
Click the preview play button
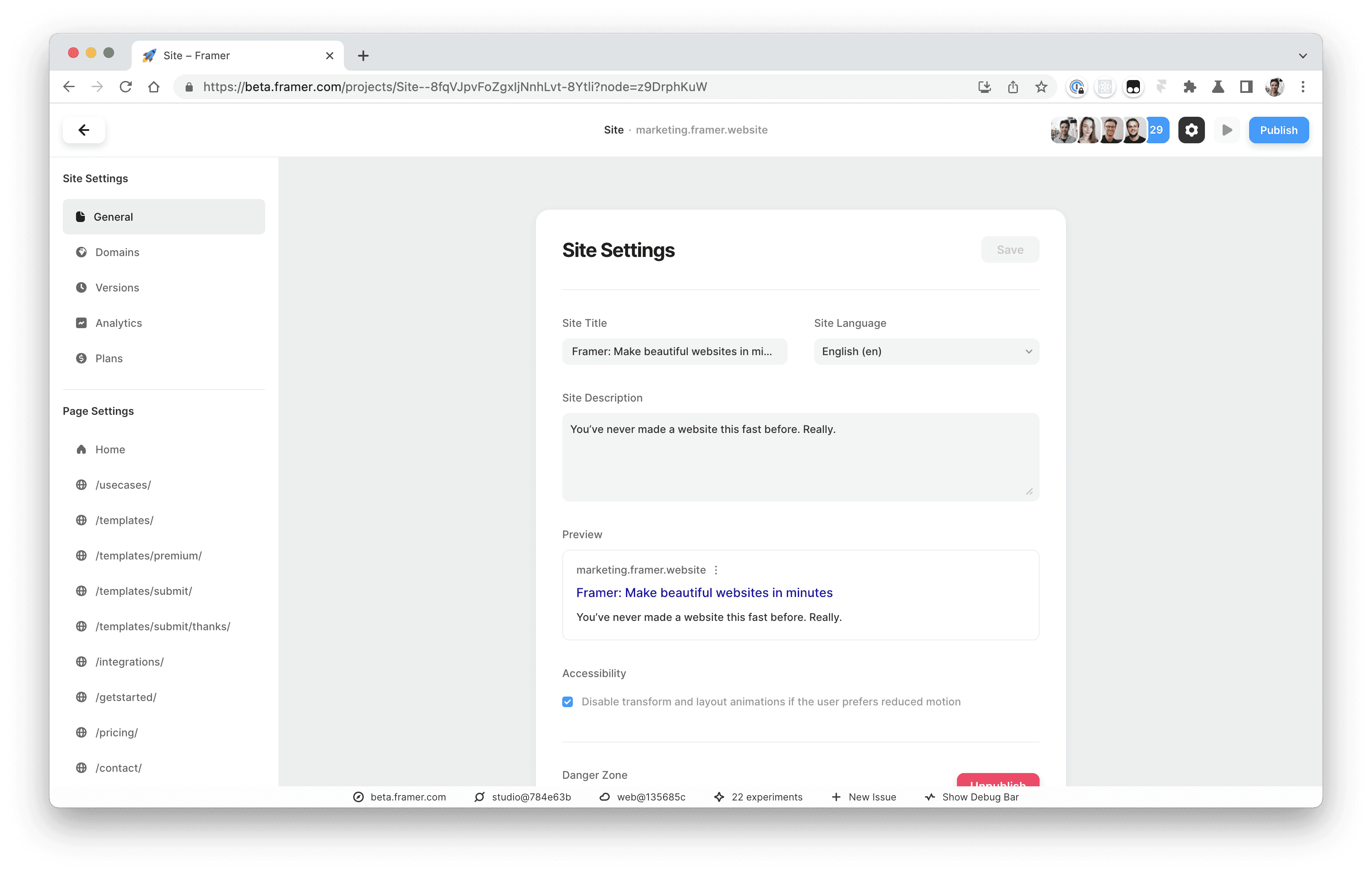(1227, 130)
